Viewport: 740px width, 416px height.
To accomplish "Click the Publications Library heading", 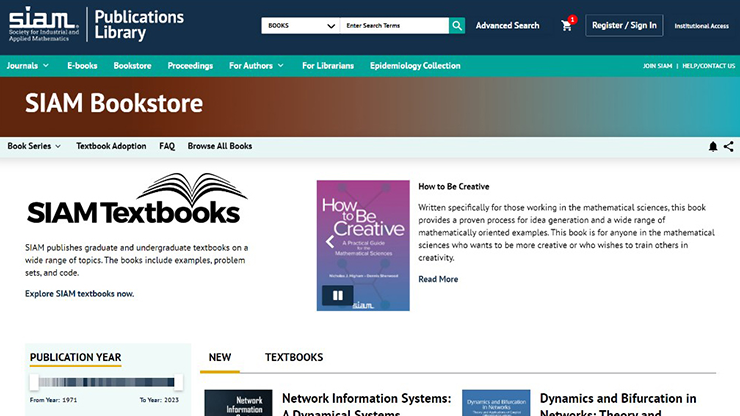I will click(139, 25).
